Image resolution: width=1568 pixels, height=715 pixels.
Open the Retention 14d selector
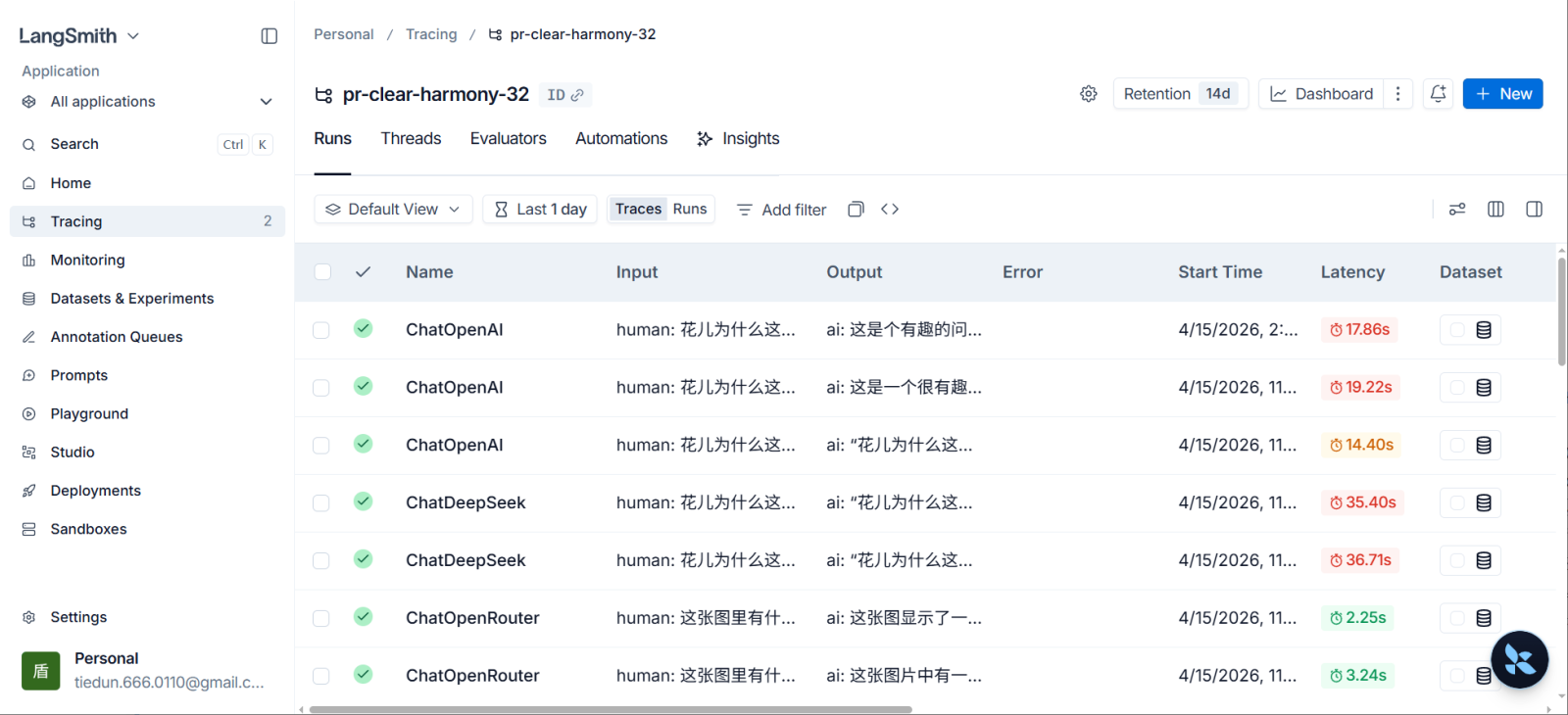click(1180, 94)
